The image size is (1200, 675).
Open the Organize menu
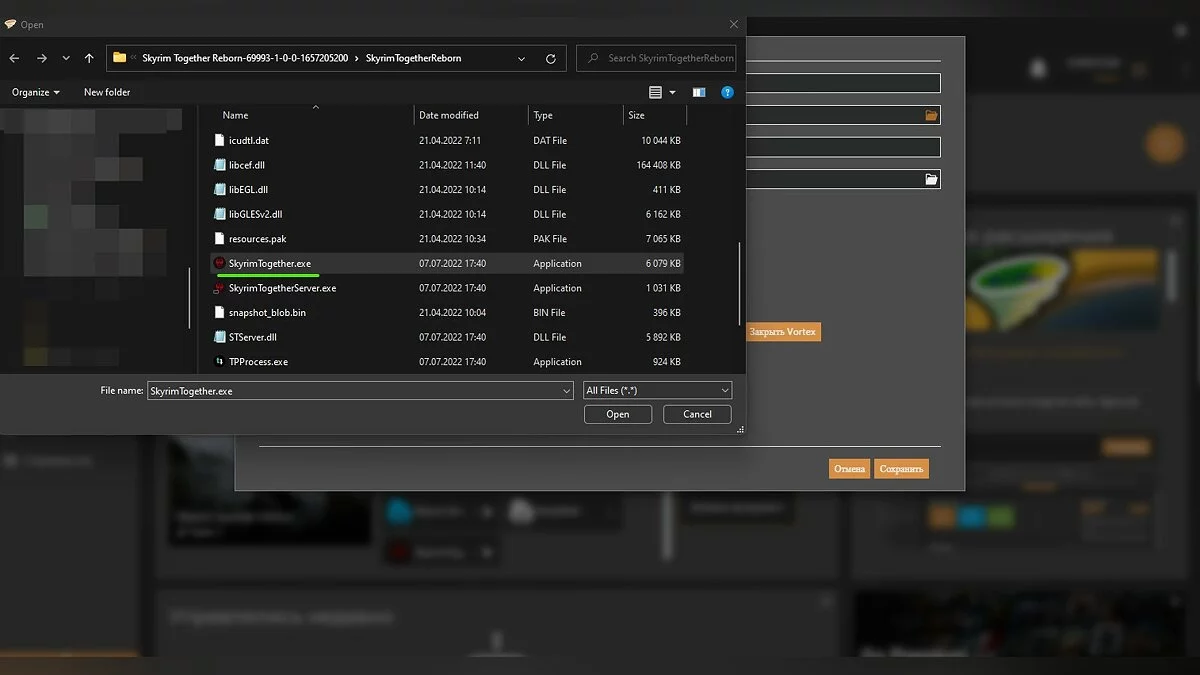tap(35, 92)
